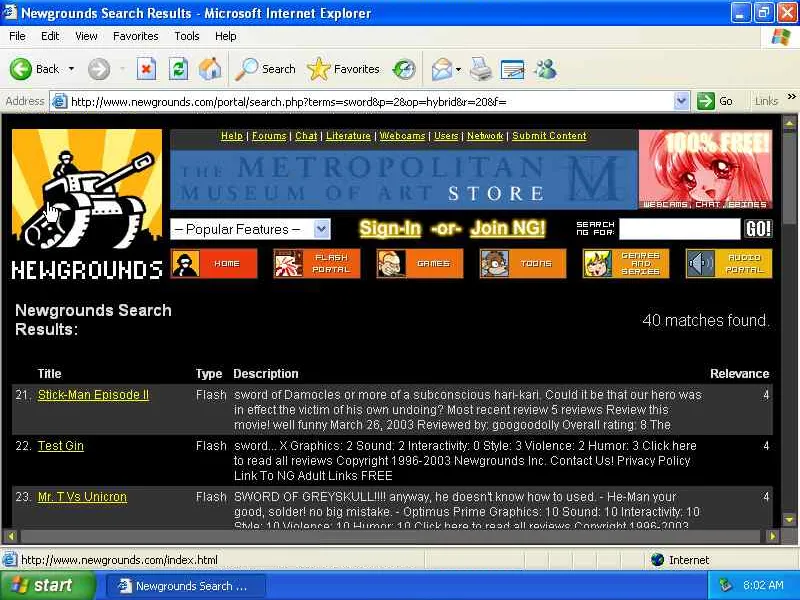Click the Flash Portal navigation button
The height and width of the screenshot is (600, 800).
[x=317, y=264]
